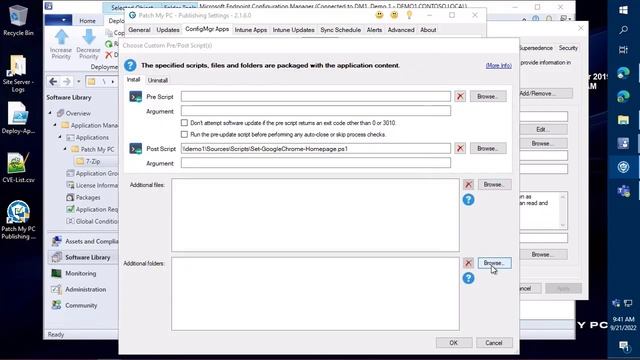
Task: Collapse the Patch My PC folder node
Action: tap(65, 149)
